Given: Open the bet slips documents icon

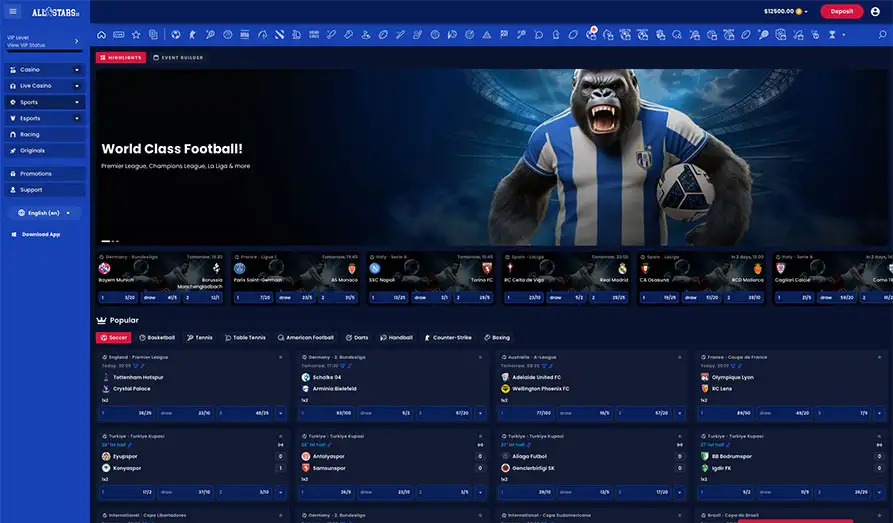Looking at the screenshot, I should (x=153, y=35).
